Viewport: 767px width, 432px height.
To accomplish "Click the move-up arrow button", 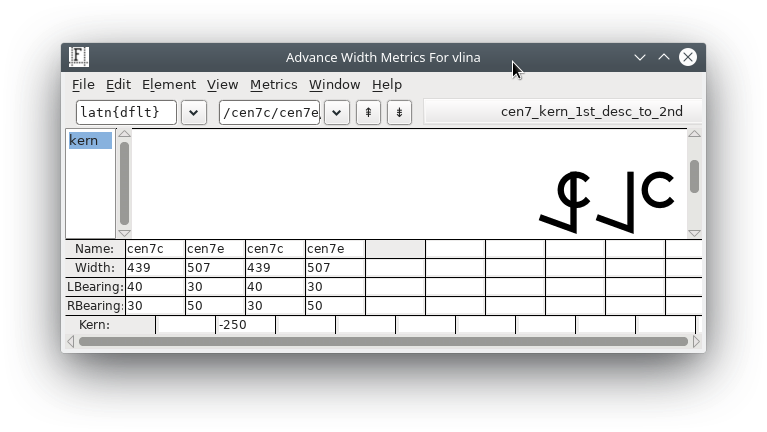I will (x=368, y=113).
